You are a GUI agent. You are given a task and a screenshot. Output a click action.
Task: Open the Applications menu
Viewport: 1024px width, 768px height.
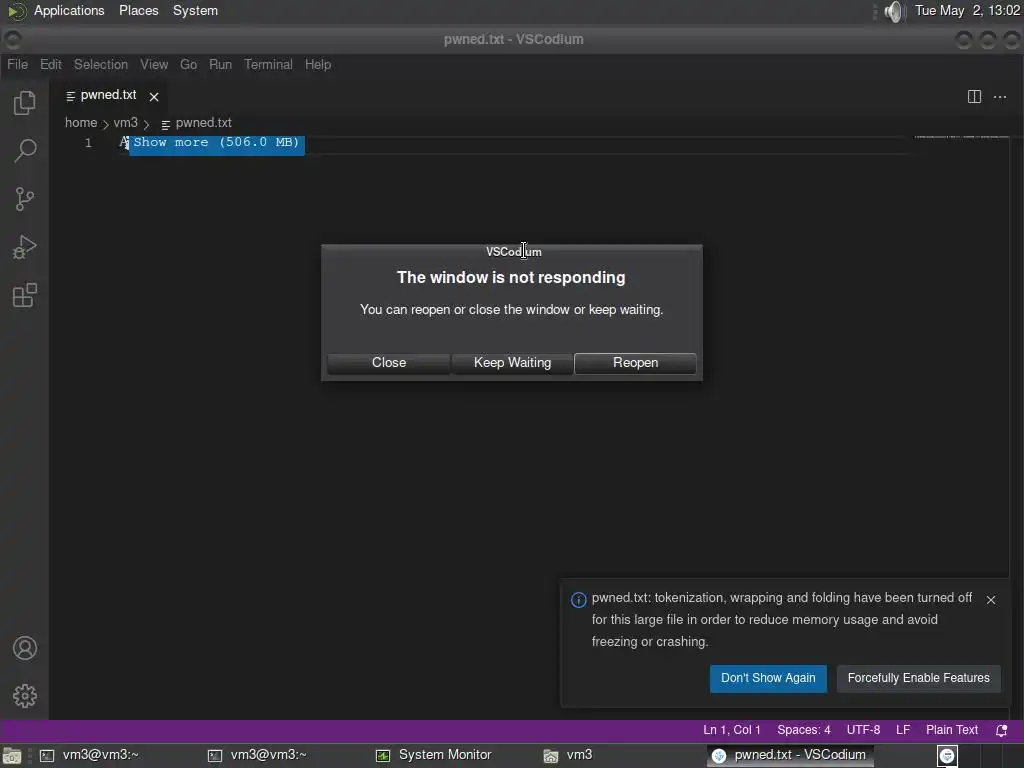[x=69, y=11]
